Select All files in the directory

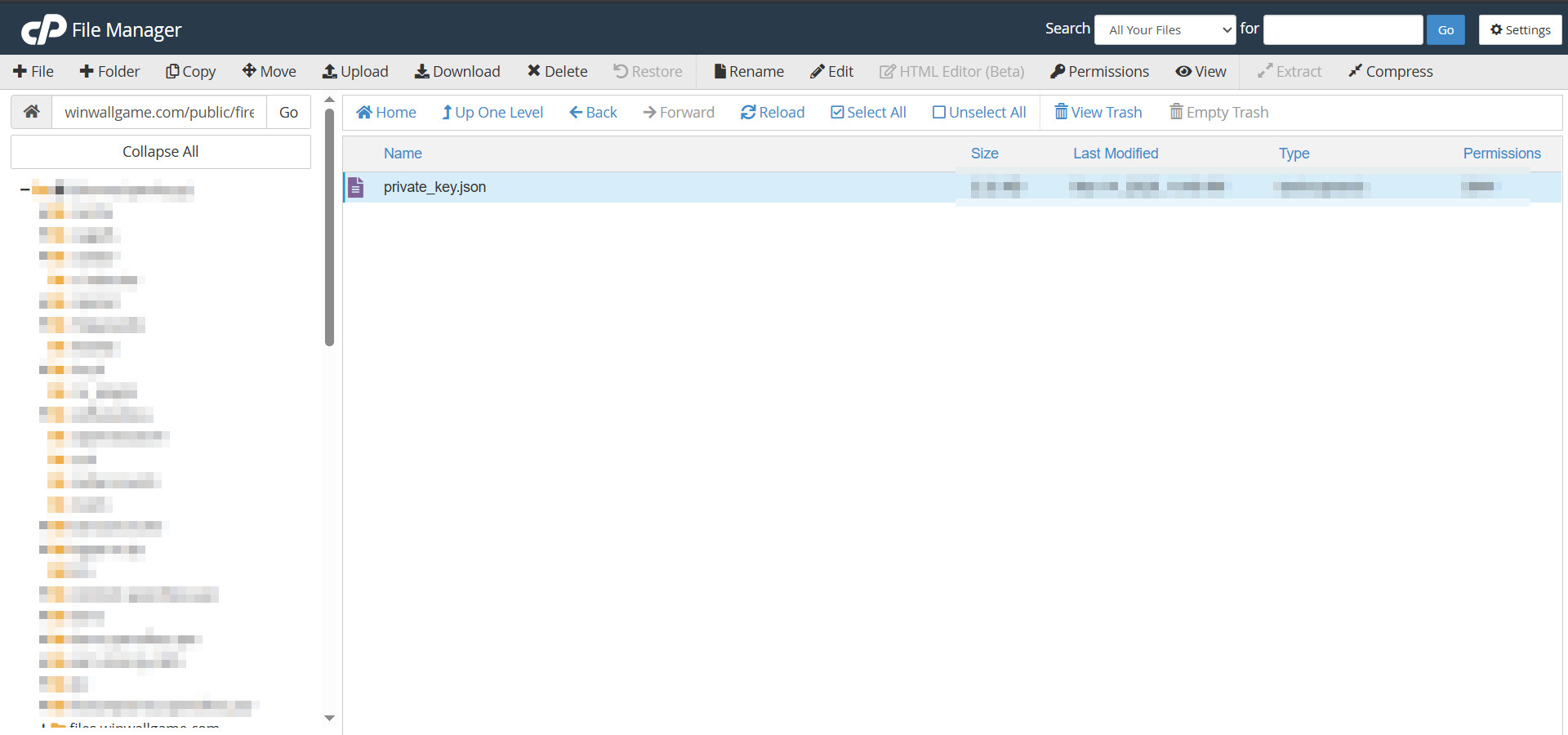[867, 112]
